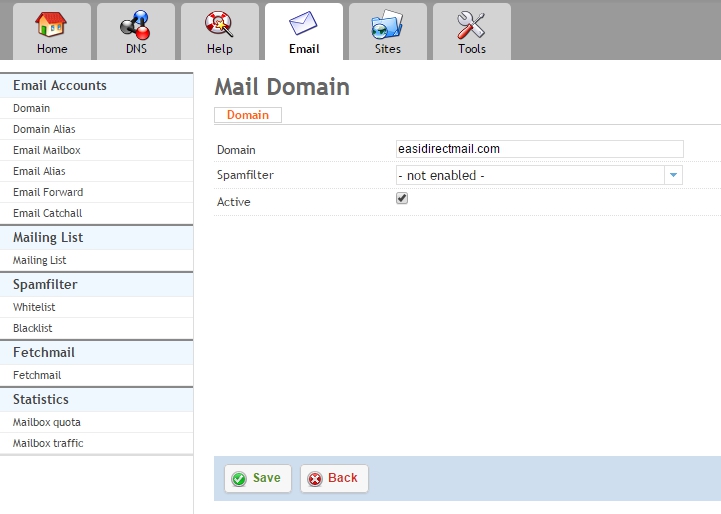Open Mailbox traffic statistics
Image resolution: width=721 pixels, height=514 pixels.
[48, 443]
